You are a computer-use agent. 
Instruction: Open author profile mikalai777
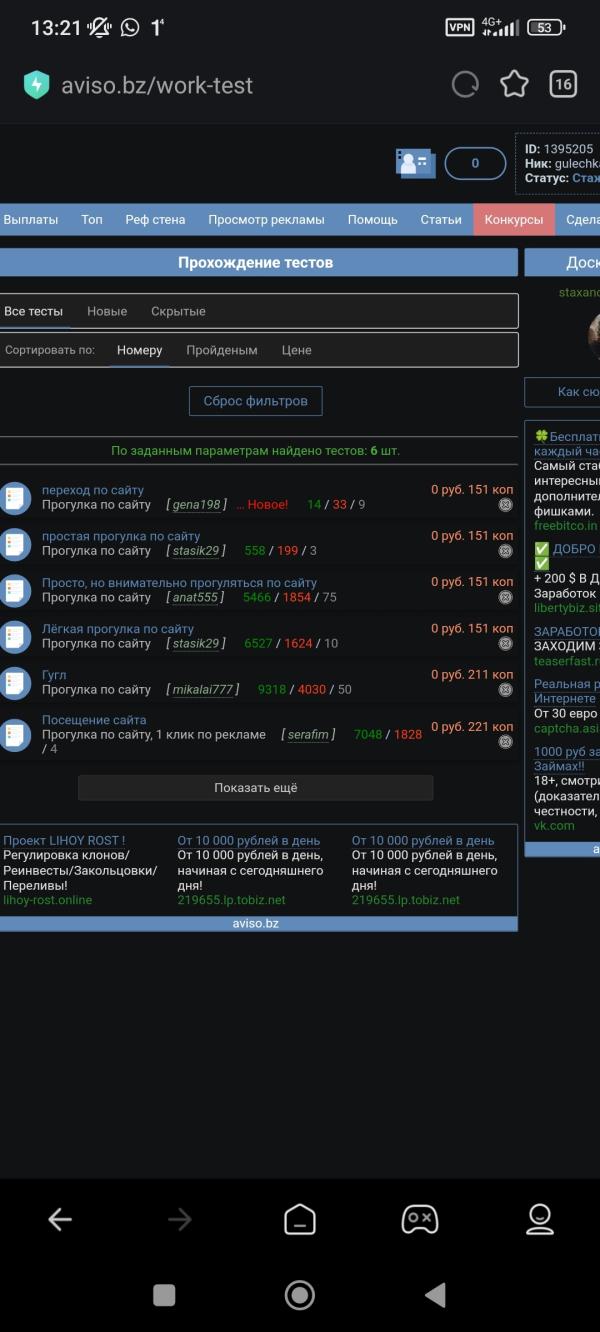tap(203, 690)
